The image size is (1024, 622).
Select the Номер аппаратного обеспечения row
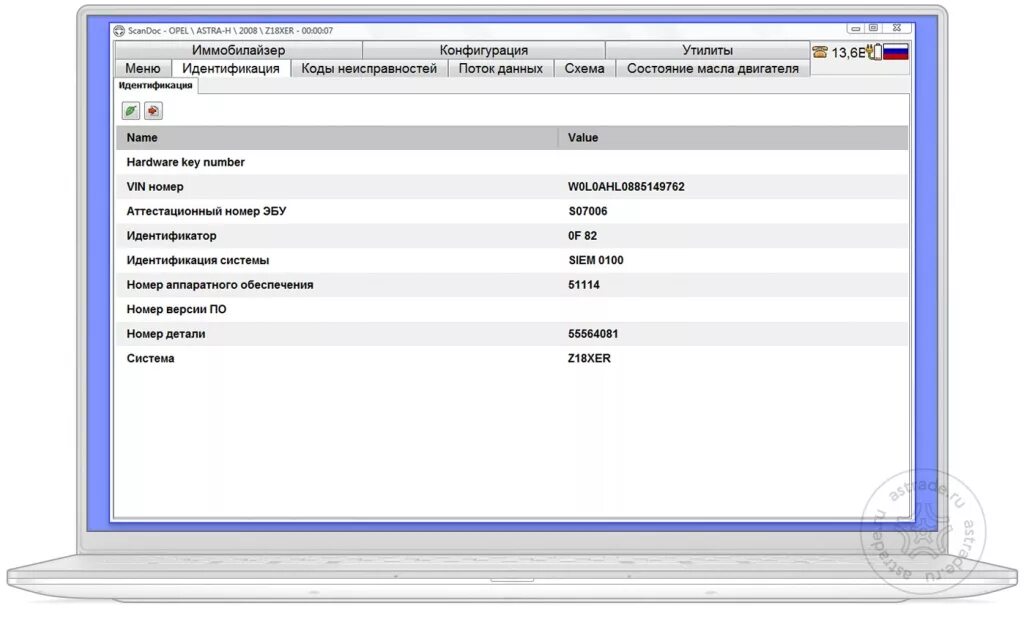[512, 285]
